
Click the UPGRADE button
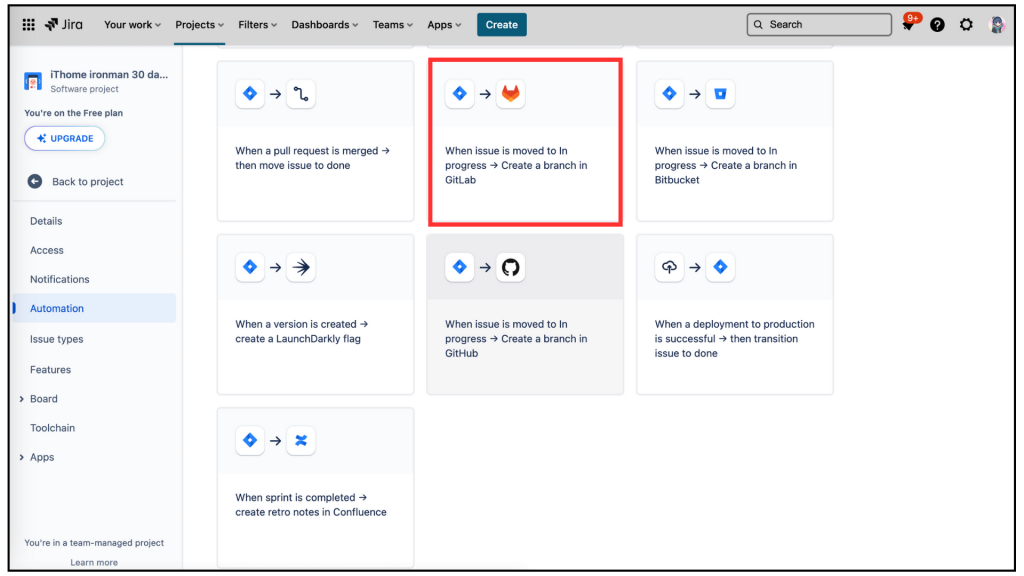[65, 138]
